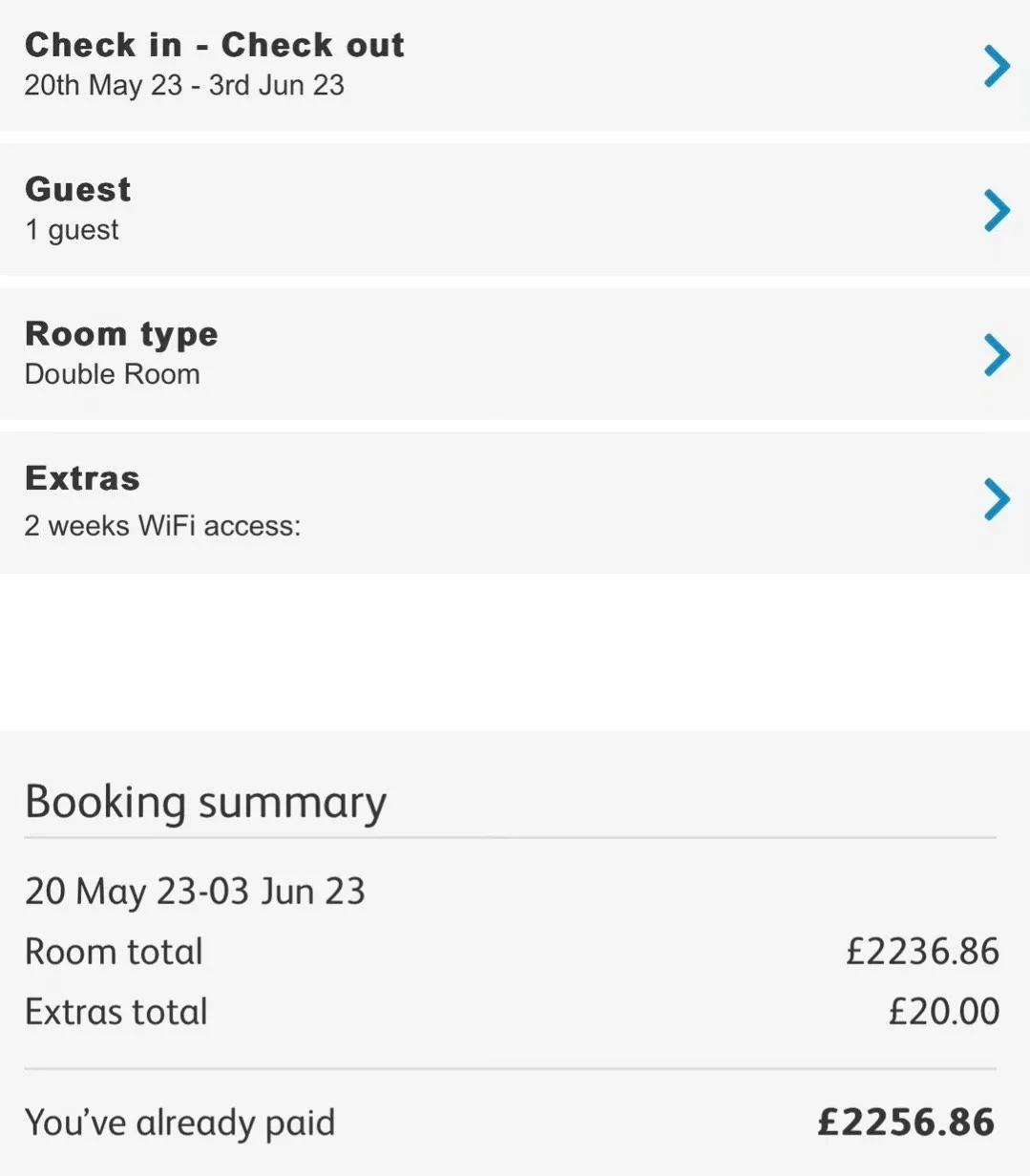Open the Extras section heading
This screenshot has width=1030, height=1176.
[x=82, y=478]
